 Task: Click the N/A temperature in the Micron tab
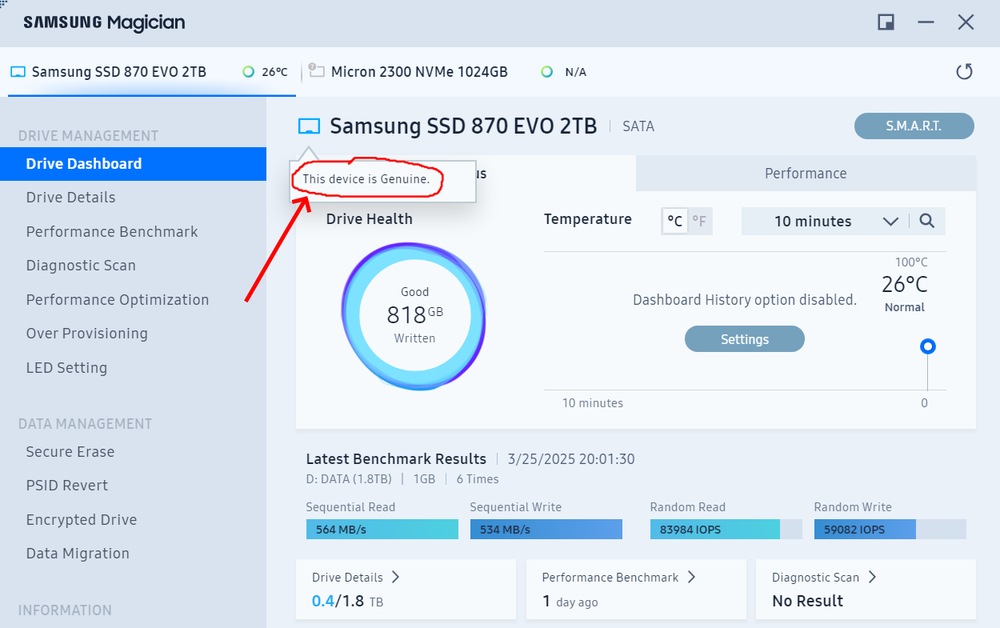coord(575,72)
